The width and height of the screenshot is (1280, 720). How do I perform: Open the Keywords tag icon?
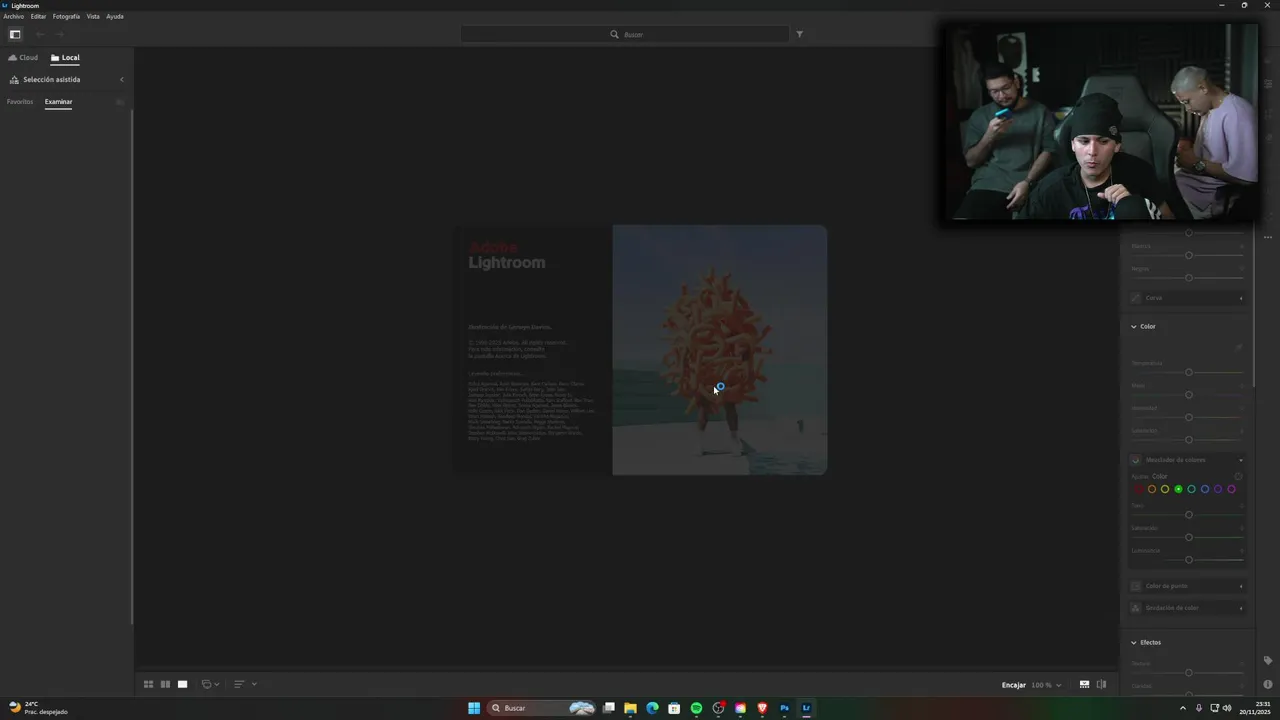(x=1268, y=661)
